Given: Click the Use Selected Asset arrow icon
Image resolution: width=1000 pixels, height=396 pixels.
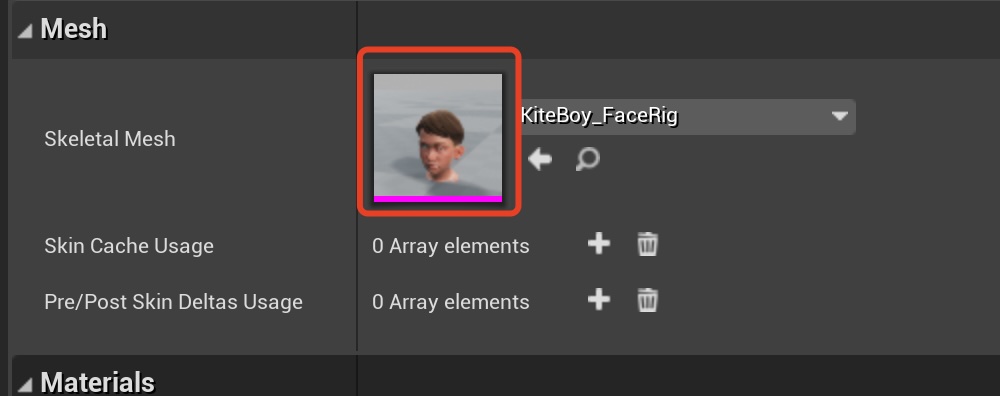Looking at the screenshot, I should pos(540,159).
